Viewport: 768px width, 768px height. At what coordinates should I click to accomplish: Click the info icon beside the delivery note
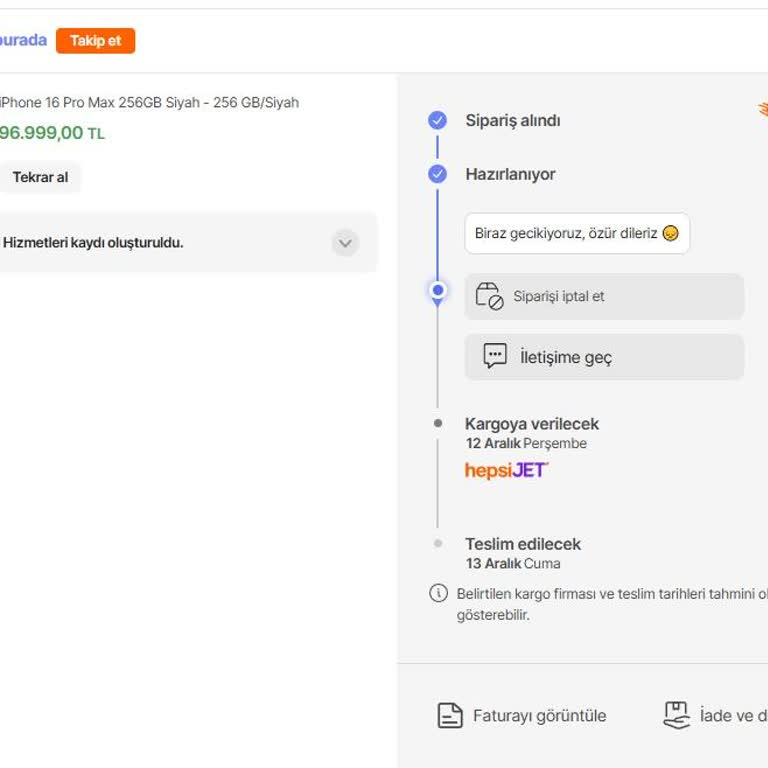(438, 593)
